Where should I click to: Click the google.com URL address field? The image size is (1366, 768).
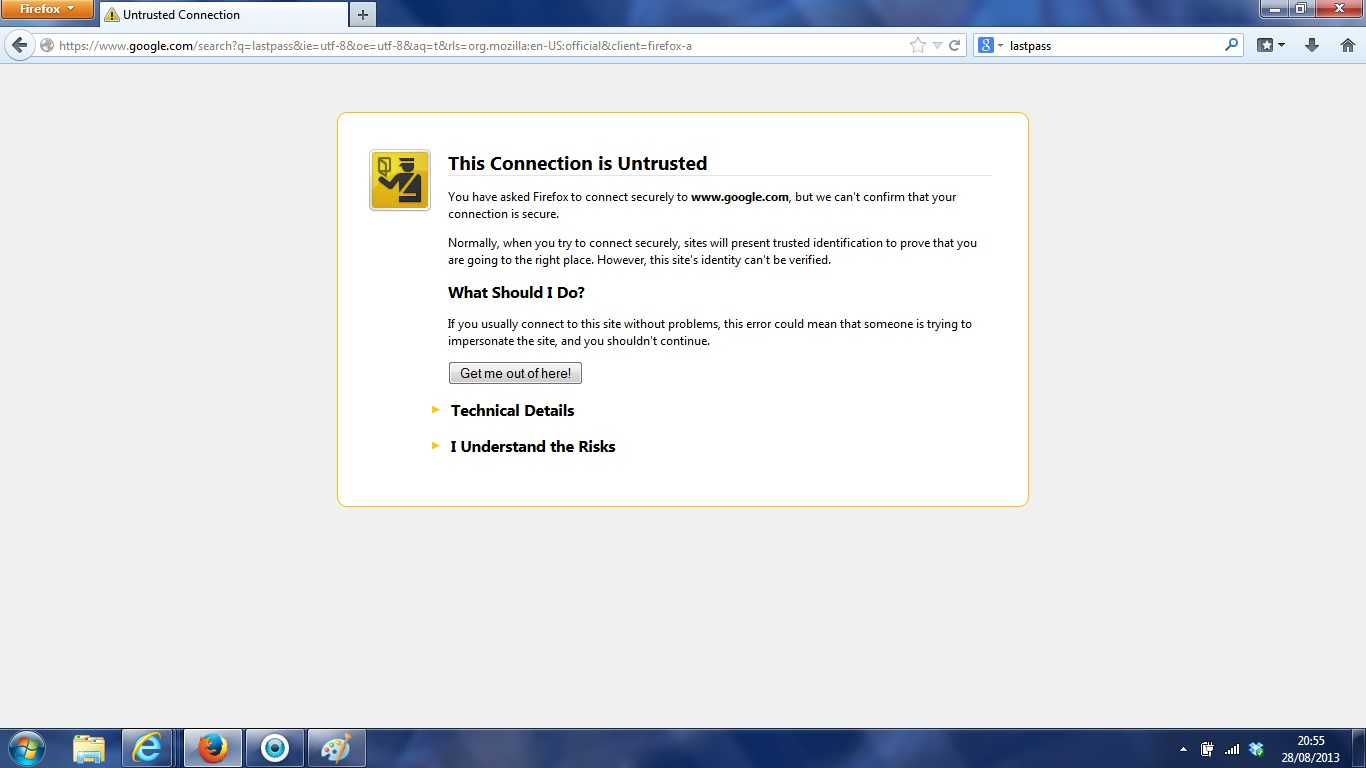(x=480, y=45)
